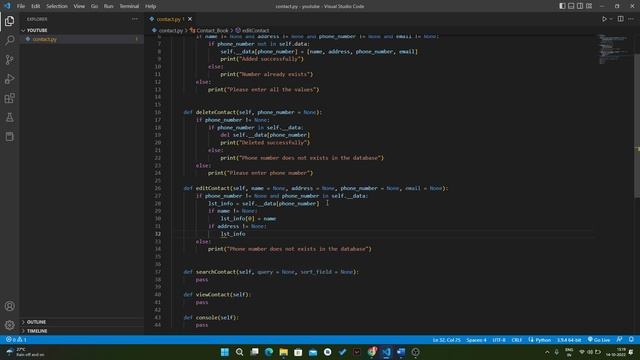Click the feedback icon in status bar
Viewport: 640px width, 360px height.
point(620,340)
